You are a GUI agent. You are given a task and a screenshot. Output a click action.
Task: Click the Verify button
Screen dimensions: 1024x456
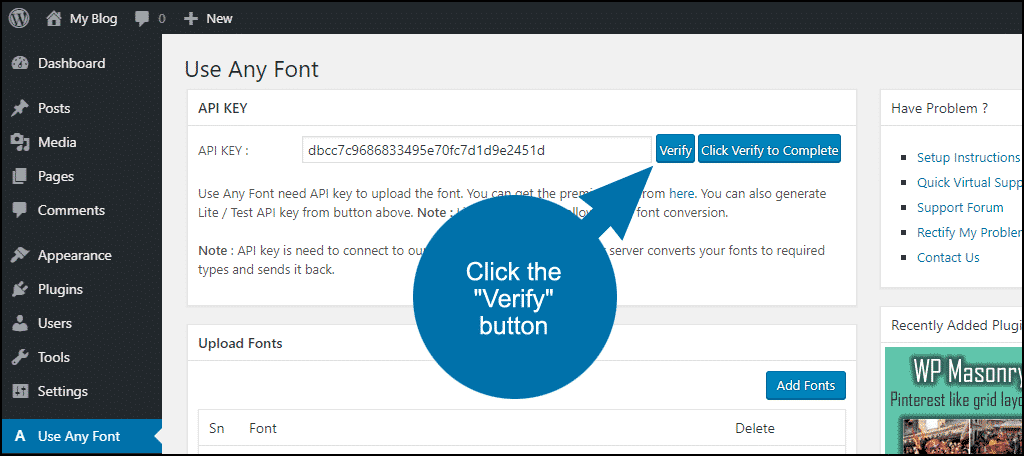point(675,150)
